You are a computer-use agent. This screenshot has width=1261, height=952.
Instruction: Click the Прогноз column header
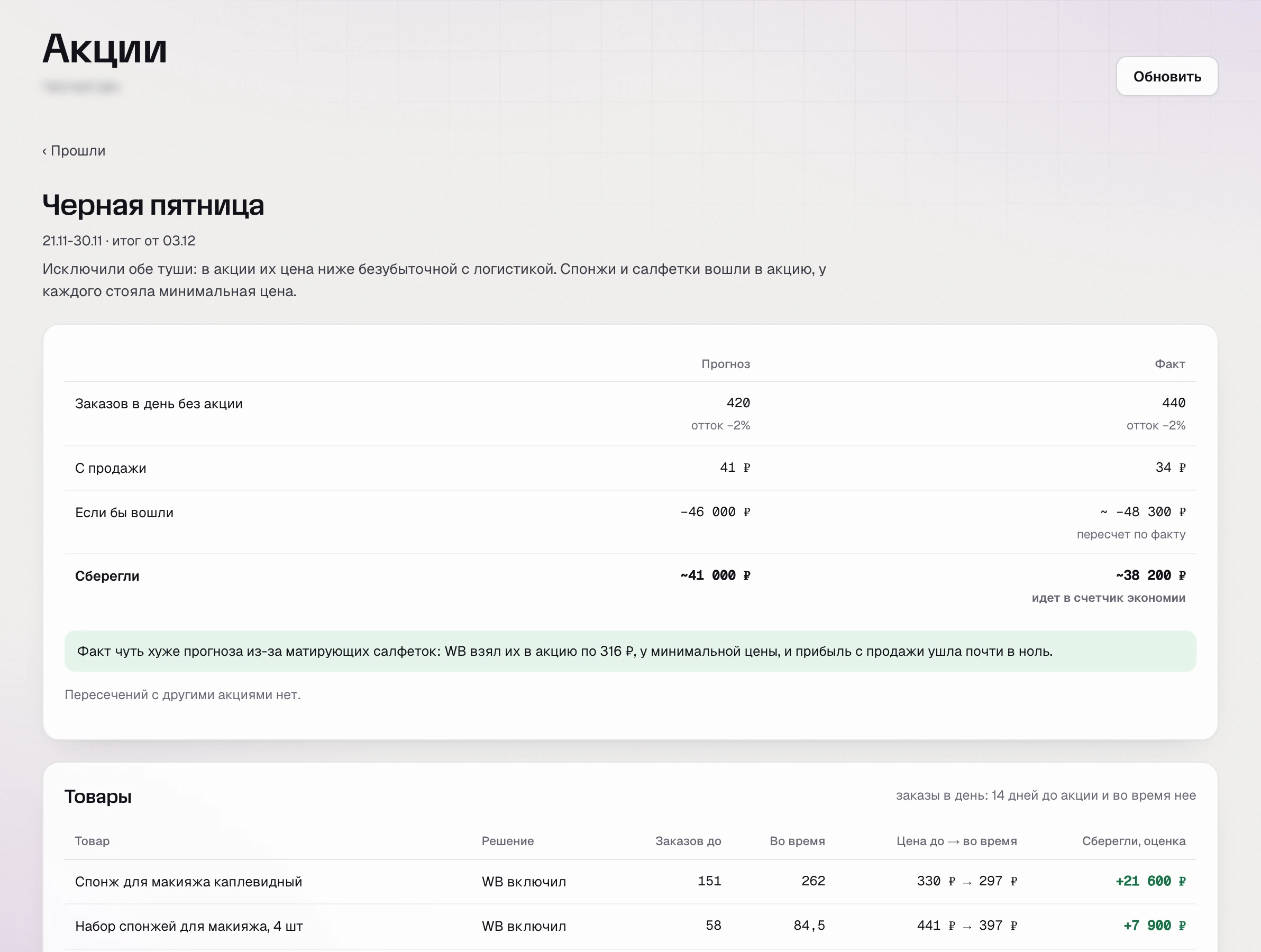725,364
